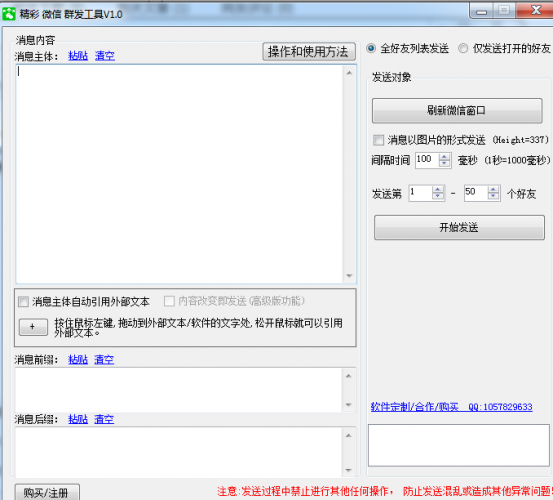Click the empty log box under QQ link
The image size is (553, 500).
(x=459, y=445)
